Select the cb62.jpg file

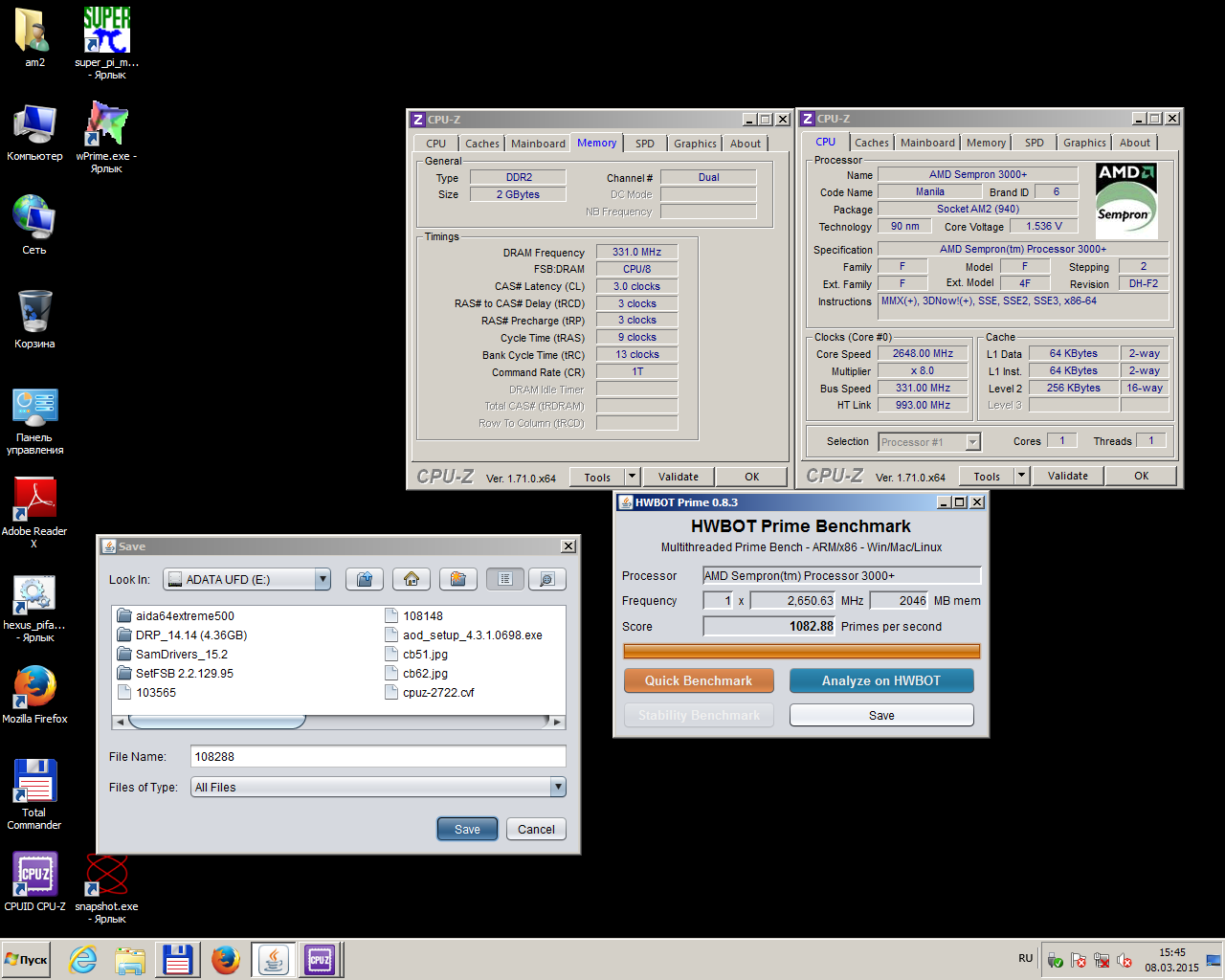pyautogui.click(x=415, y=674)
